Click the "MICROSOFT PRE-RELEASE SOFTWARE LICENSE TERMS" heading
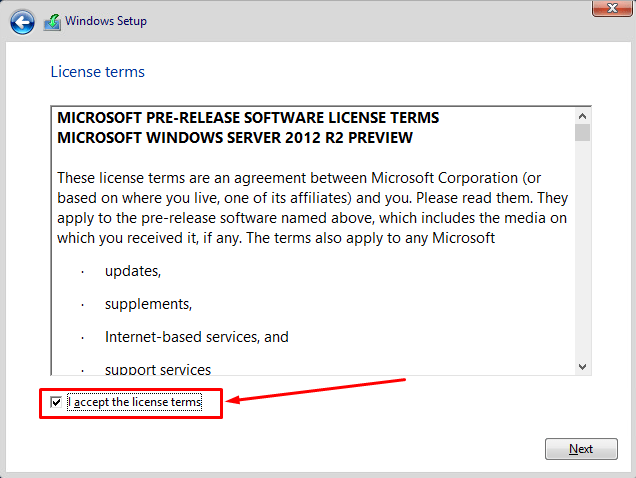This screenshot has height=478, width=636. coord(248,118)
